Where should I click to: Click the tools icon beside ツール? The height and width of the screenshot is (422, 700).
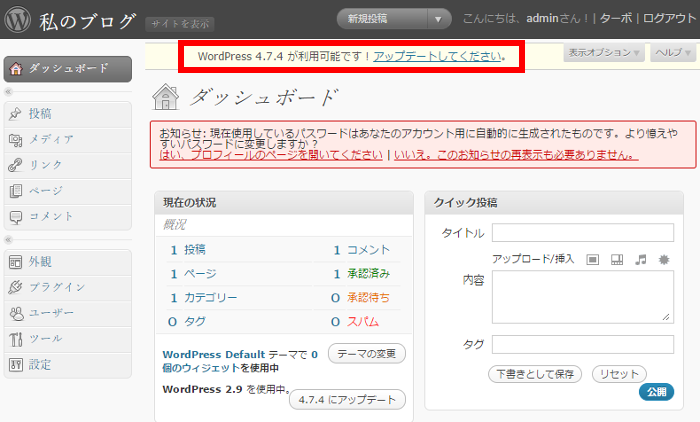[15, 339]
